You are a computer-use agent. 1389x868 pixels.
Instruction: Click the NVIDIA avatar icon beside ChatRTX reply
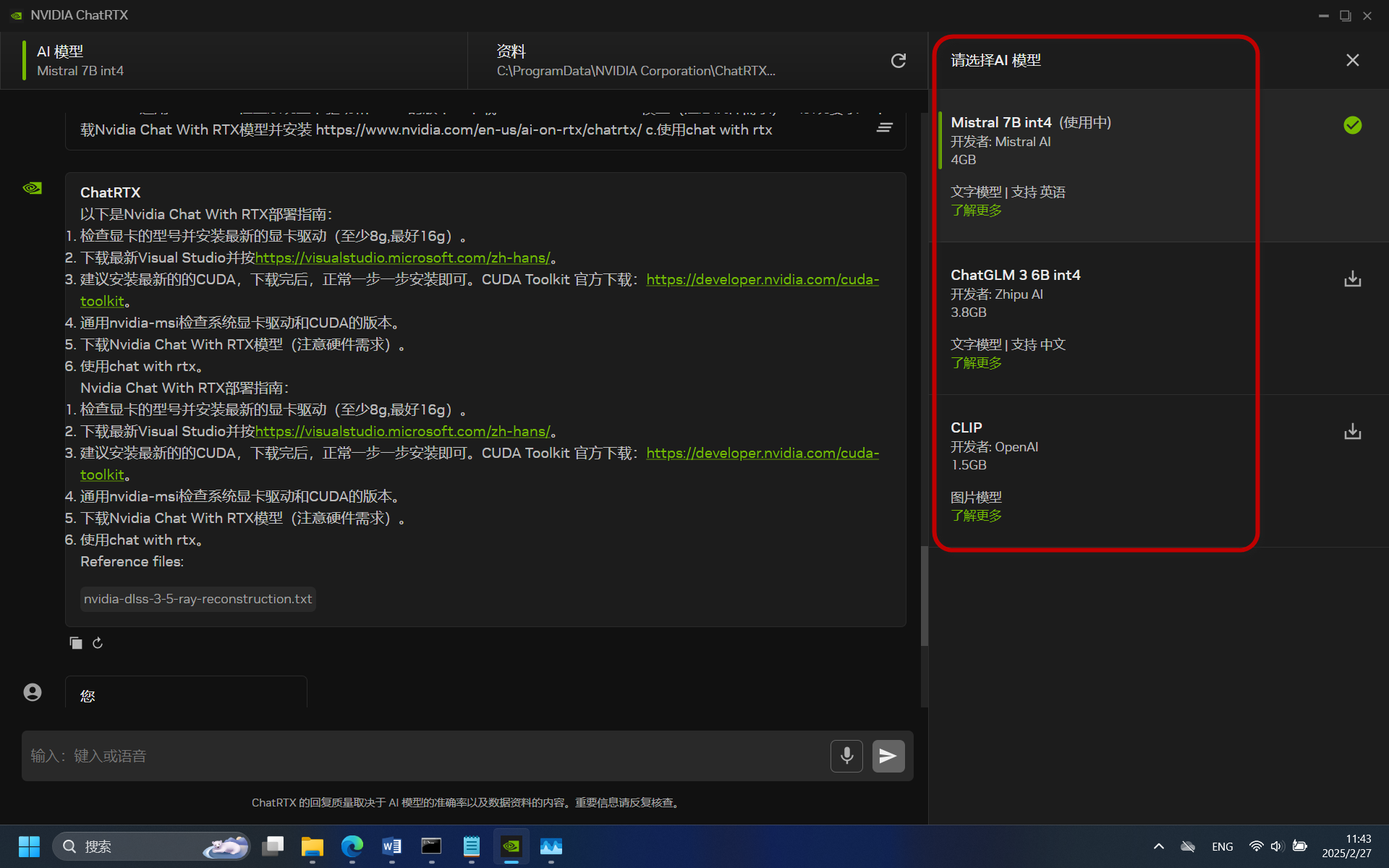pos(33,188)
